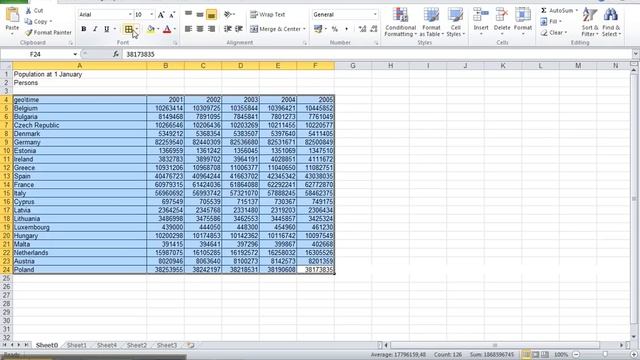Switch to Page Layout view in status bar
Viewport: 640px width, 360px height.
click(x=536, y=355)
